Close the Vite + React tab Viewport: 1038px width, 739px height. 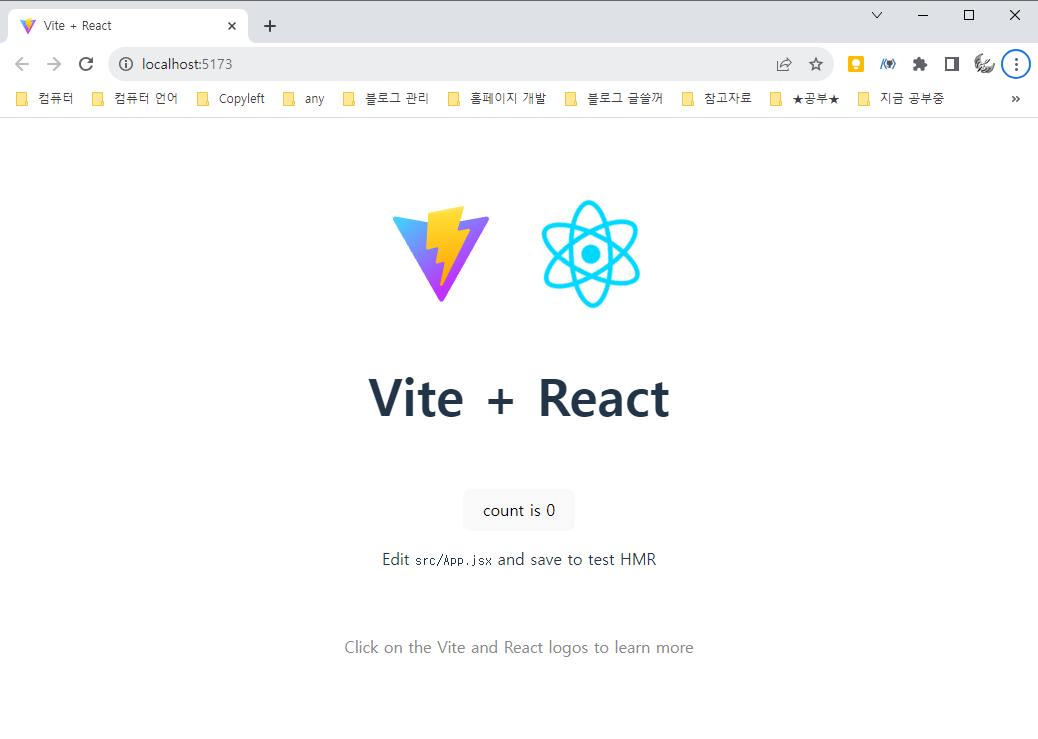click(232, 26)
